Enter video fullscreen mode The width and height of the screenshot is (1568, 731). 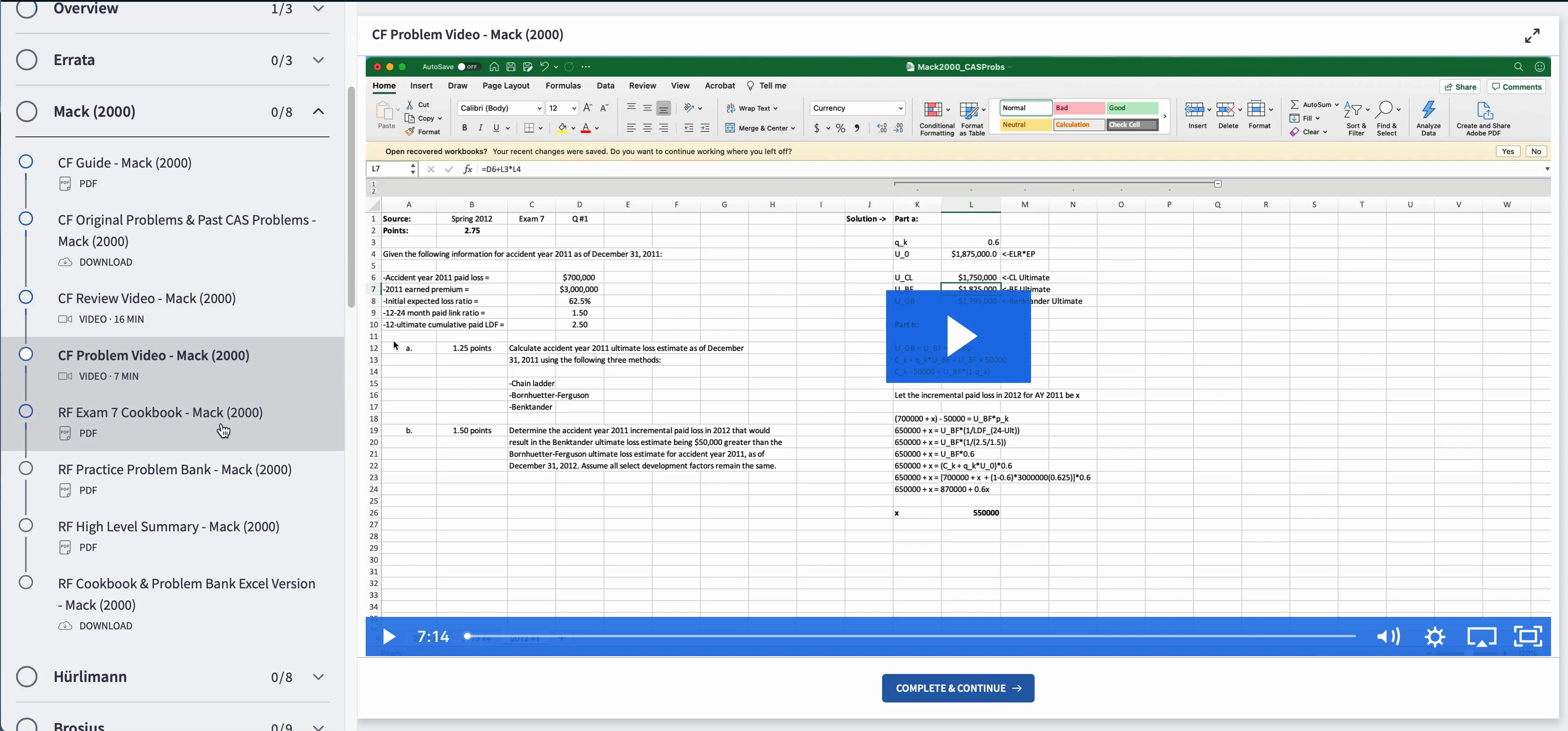pos(1528,636)
